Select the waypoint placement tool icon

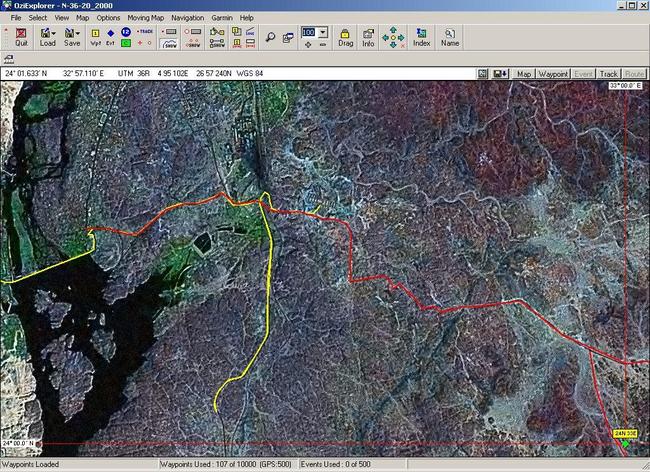(x=95, y=37)
